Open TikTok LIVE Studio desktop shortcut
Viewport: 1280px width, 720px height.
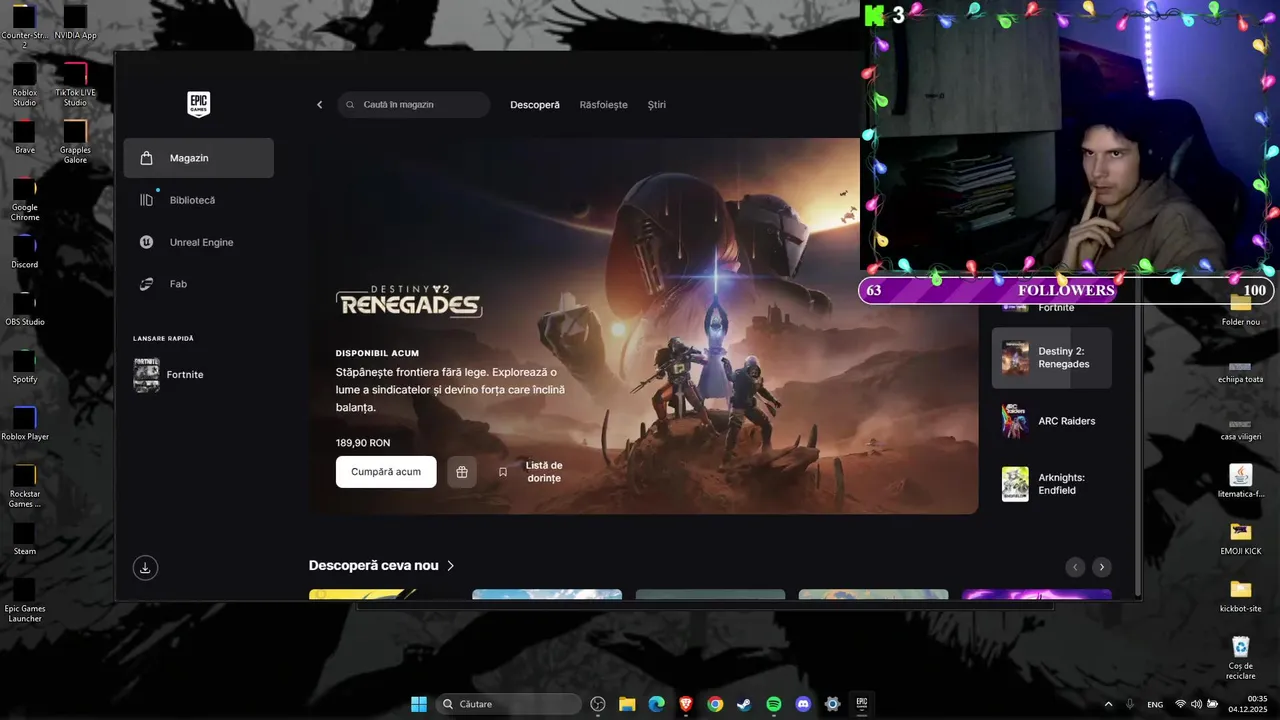(x=75, y=84)
